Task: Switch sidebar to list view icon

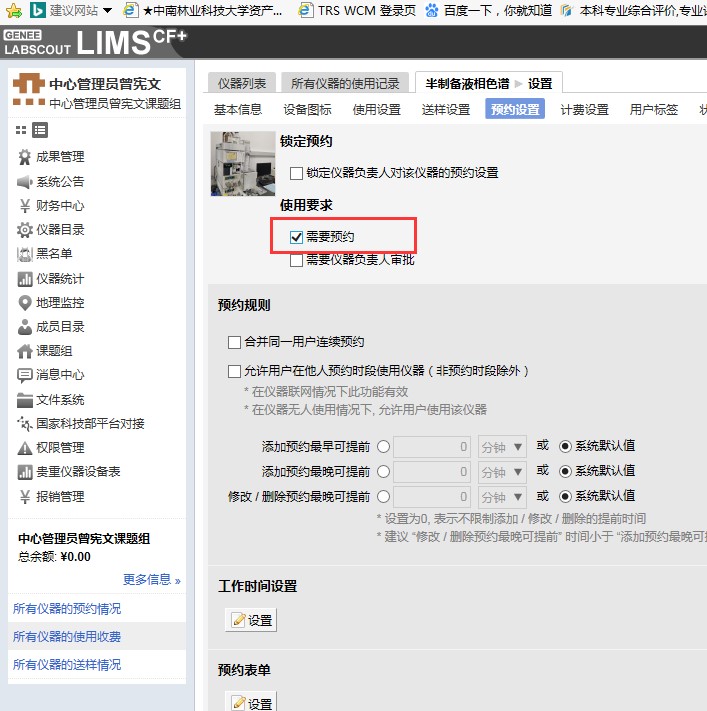Action: 40,130
